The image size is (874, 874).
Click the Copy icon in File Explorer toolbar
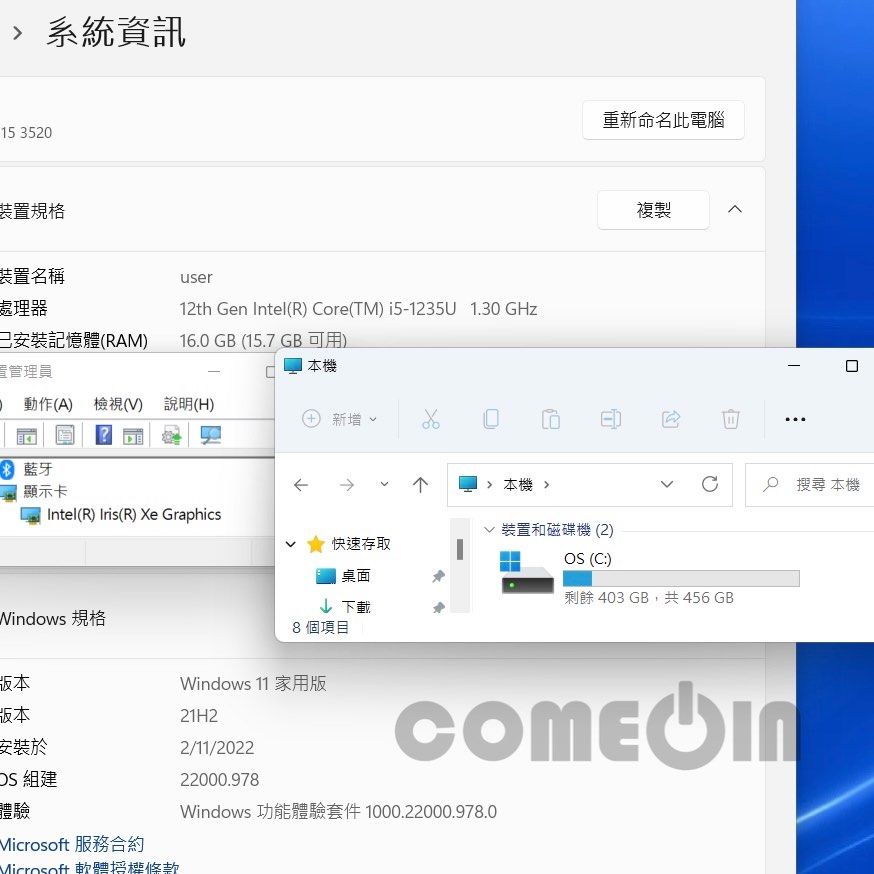[x=491, y=419]
